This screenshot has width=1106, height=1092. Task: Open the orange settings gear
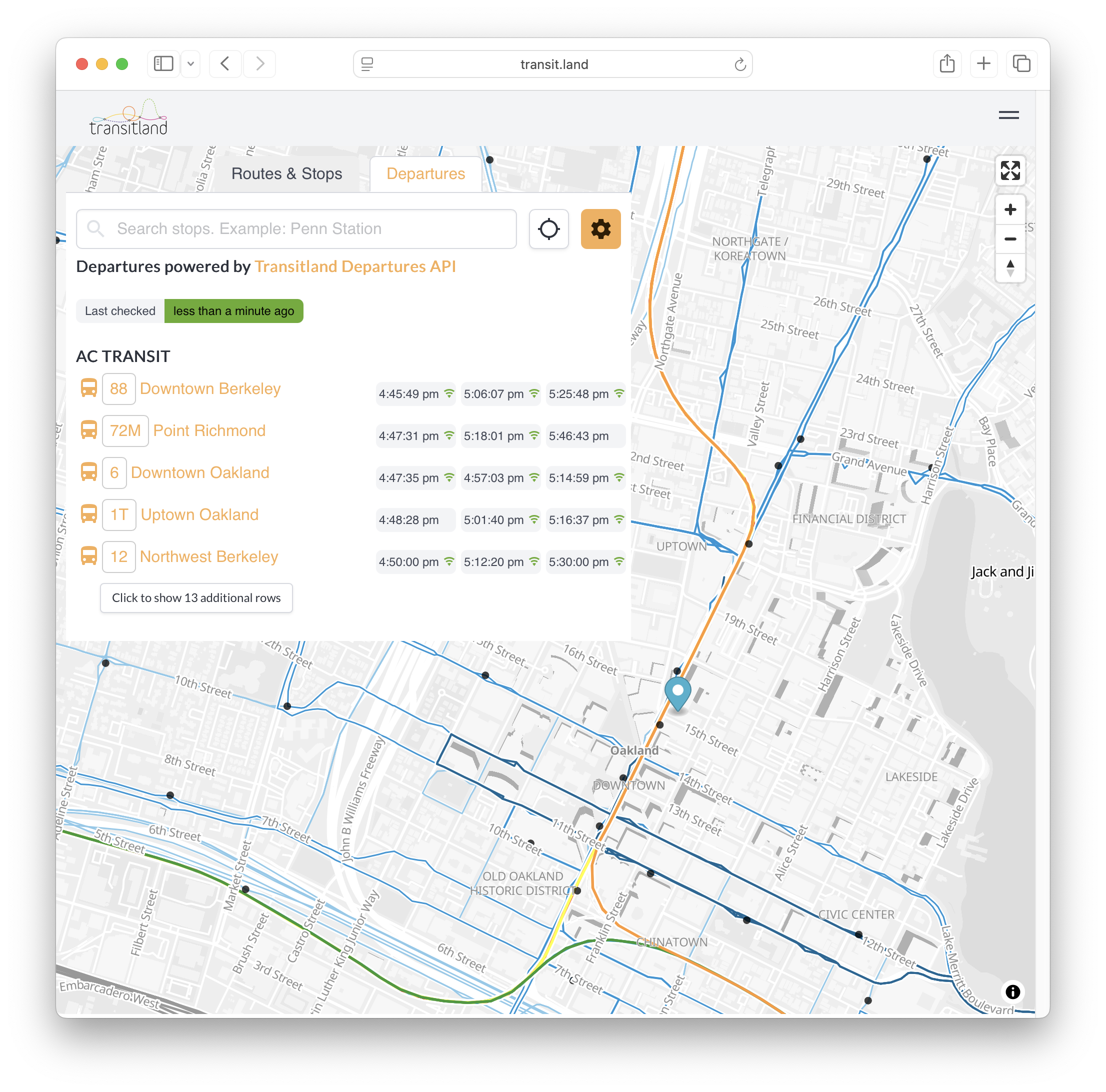click(600, 229)
